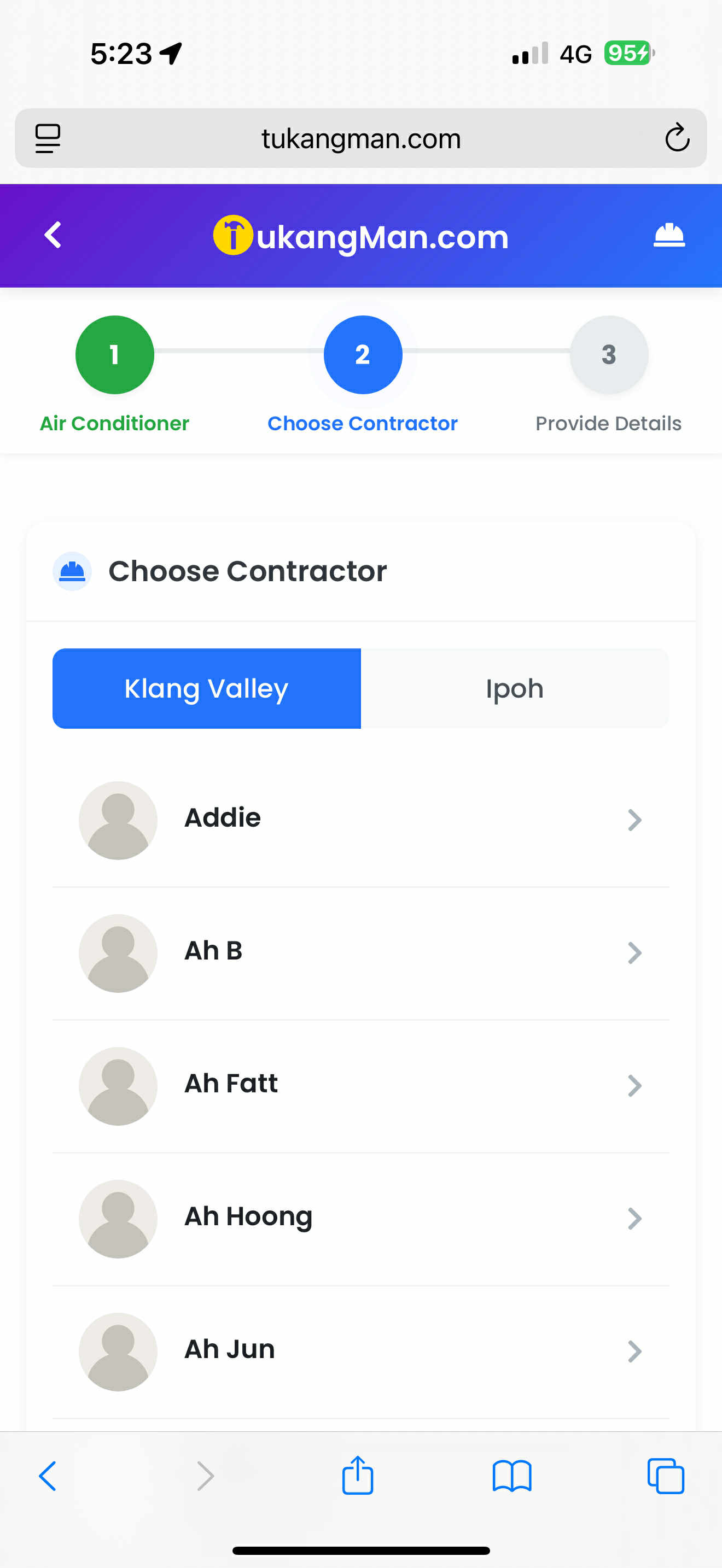Reload the page in Safari
This screenshot has width=722, height=1568.
(677, 138)
